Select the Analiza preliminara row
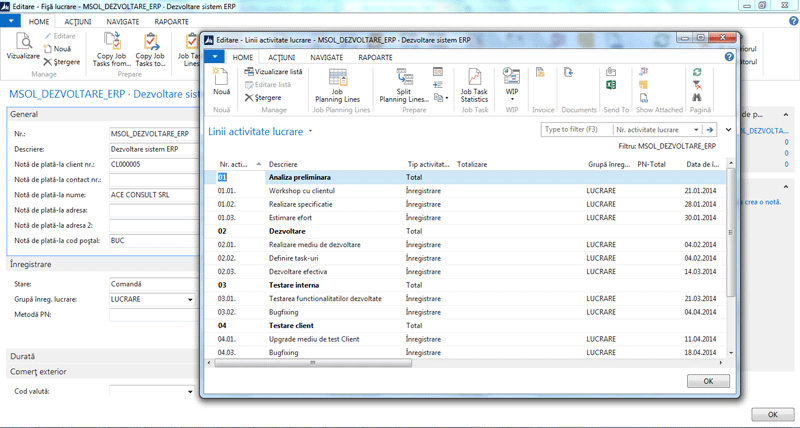 (x=464, y=177)
